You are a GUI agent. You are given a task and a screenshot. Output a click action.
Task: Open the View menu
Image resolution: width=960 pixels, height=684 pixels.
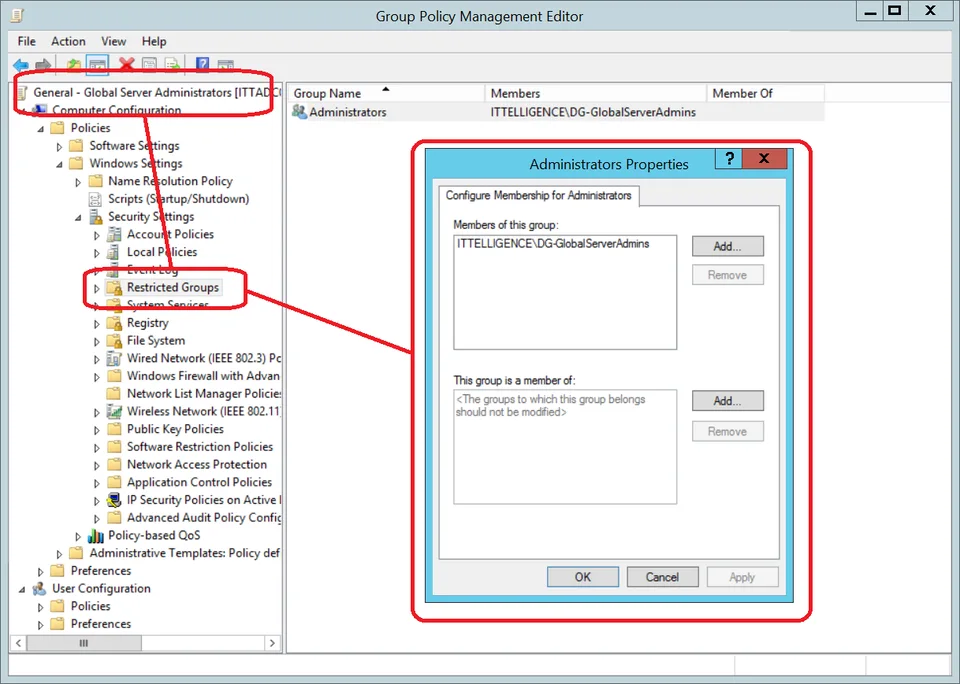pos(113,41)
